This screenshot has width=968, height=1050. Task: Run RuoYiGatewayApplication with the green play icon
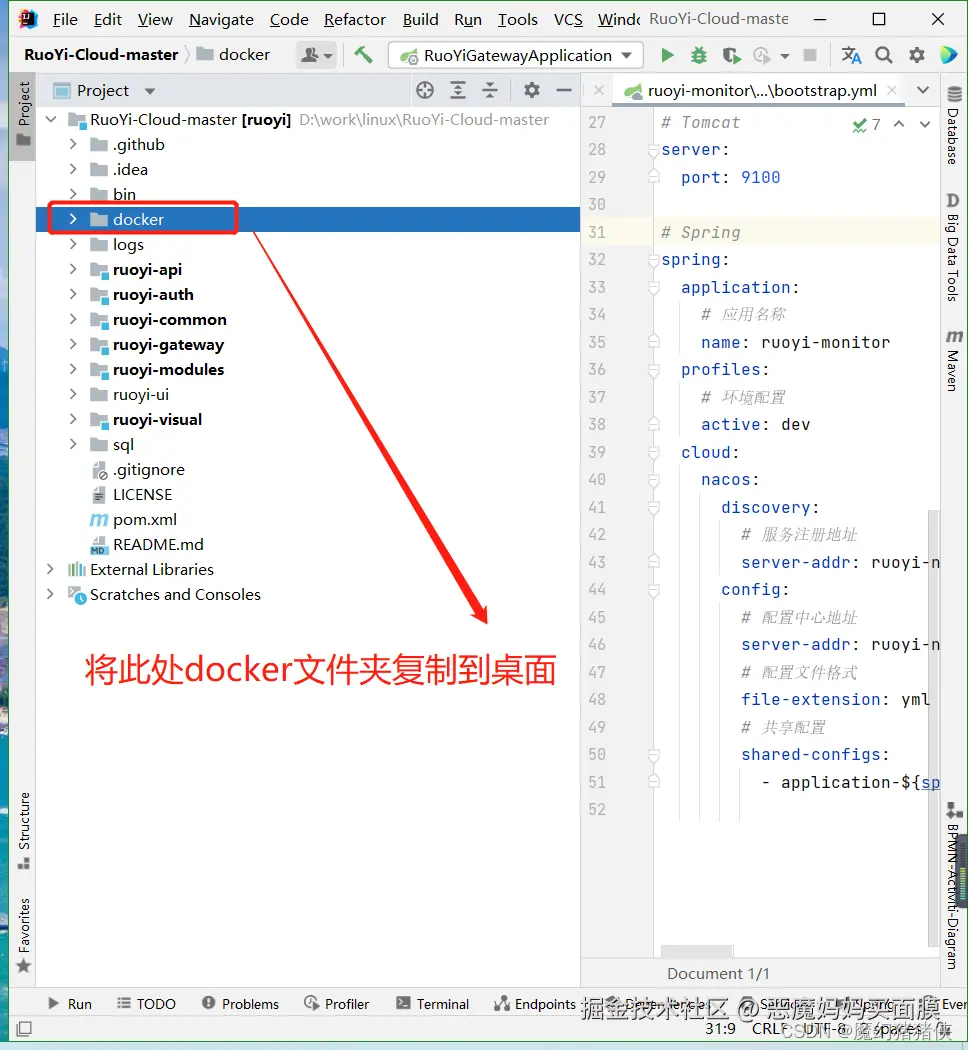pos(667,55)
